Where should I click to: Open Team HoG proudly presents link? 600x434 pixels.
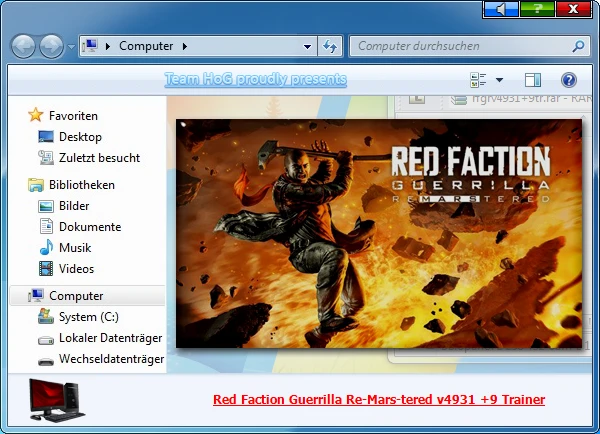click(256, 79)
